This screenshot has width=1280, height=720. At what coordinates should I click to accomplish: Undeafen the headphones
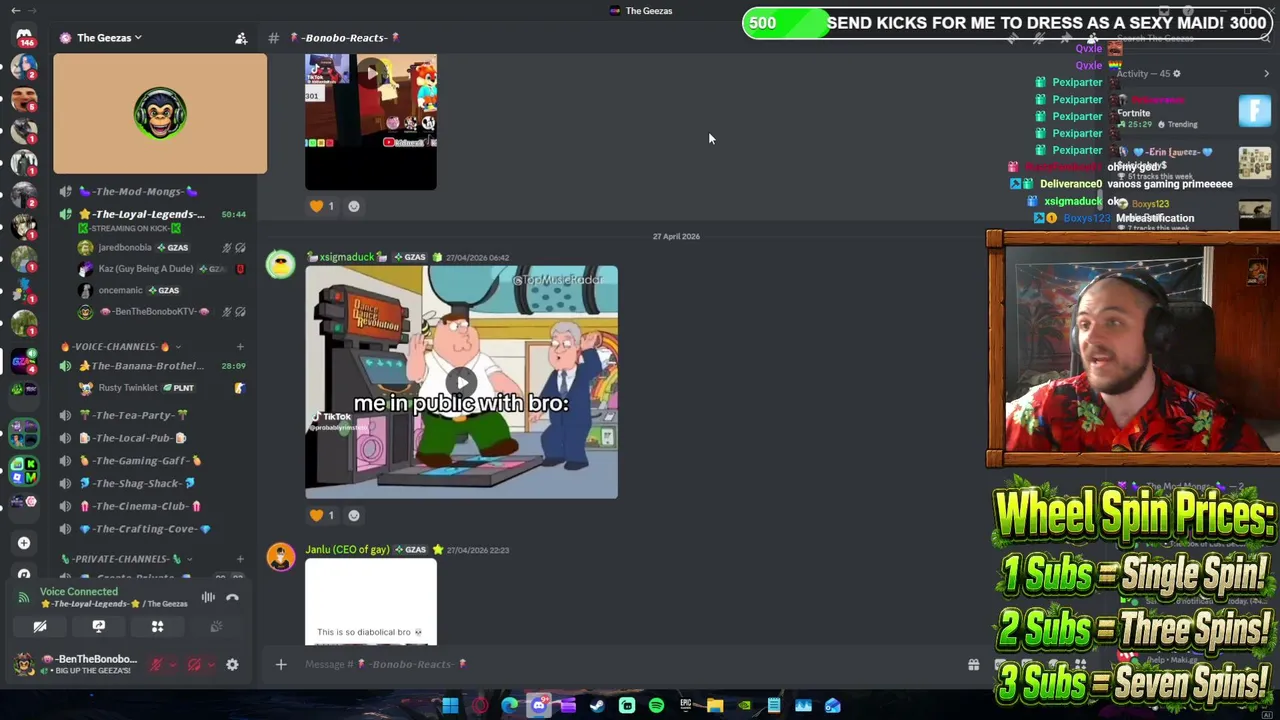pos(194,665)
